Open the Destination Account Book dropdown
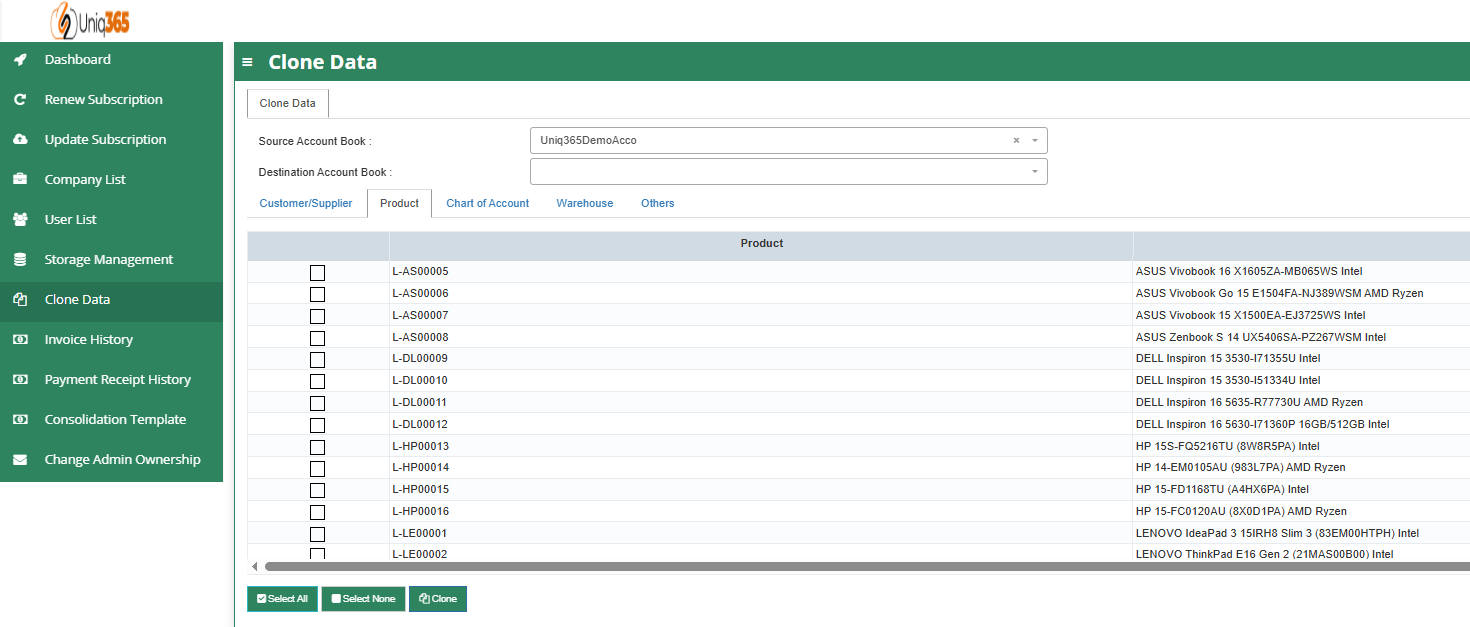Screen dimensions: 1470x627 click(x=788, y=172)
